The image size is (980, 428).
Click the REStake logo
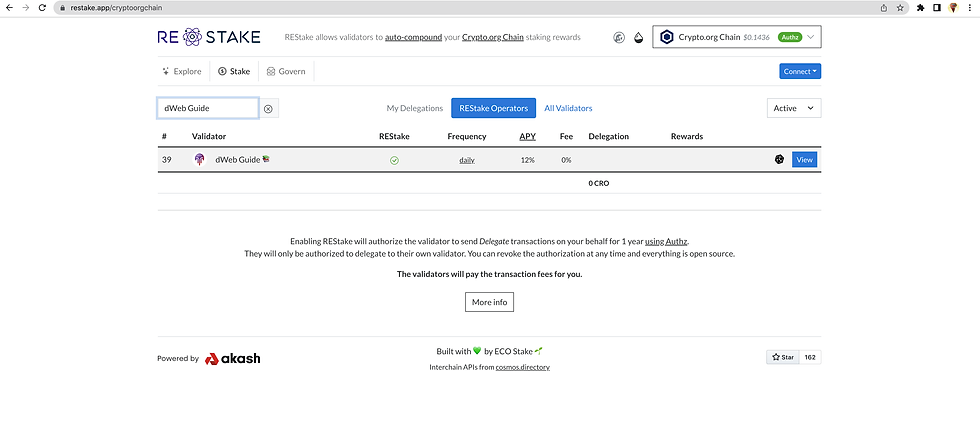[209, 37]
